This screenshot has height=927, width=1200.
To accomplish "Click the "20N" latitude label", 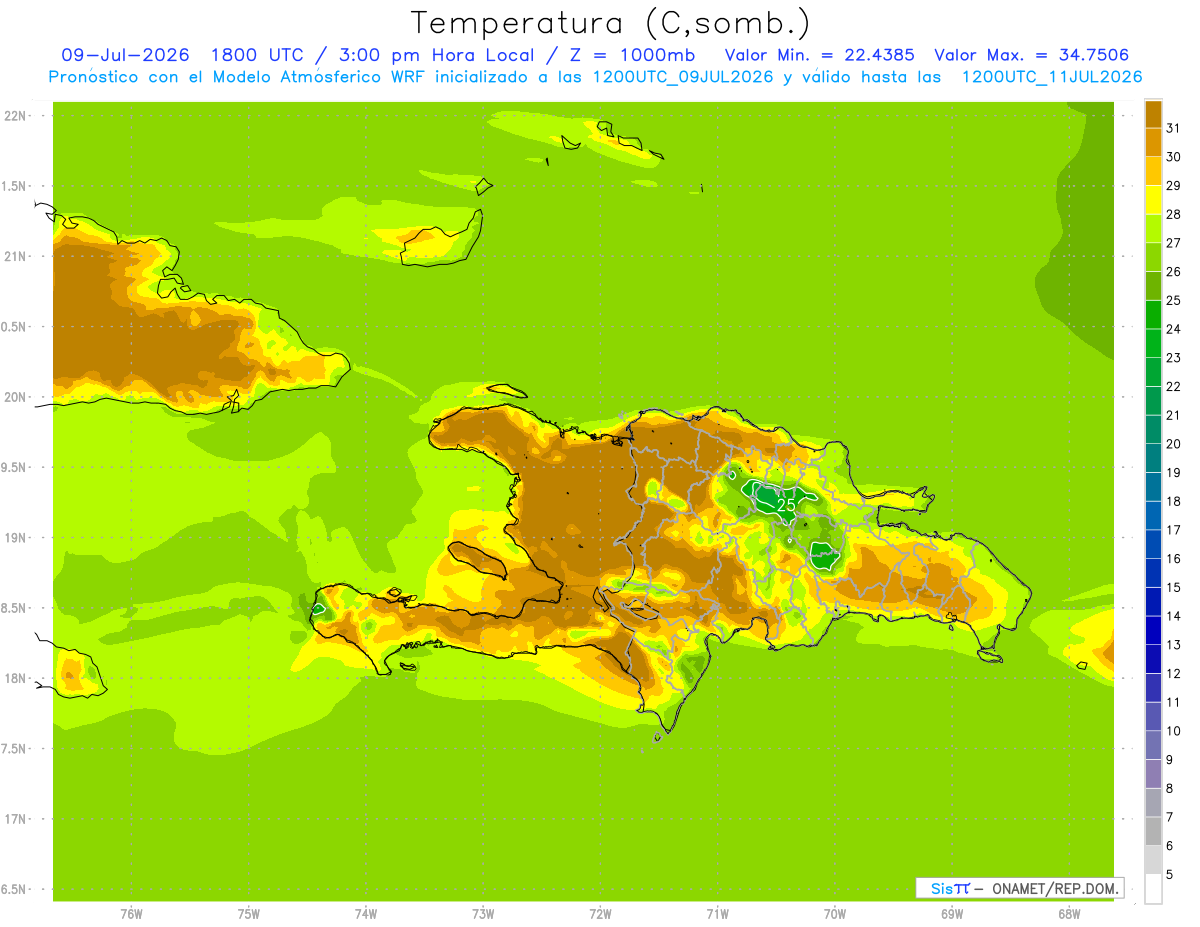I will click(15, 397).
